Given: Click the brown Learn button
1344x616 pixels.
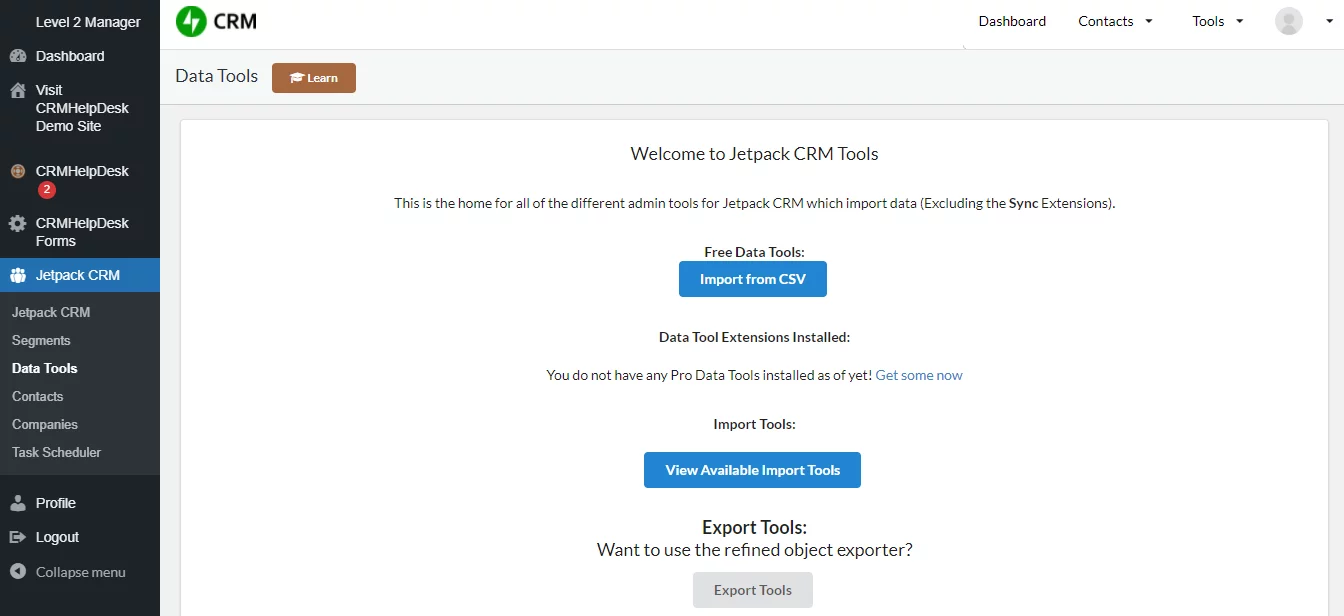Looking at the screenshot, I should point(314,78).
